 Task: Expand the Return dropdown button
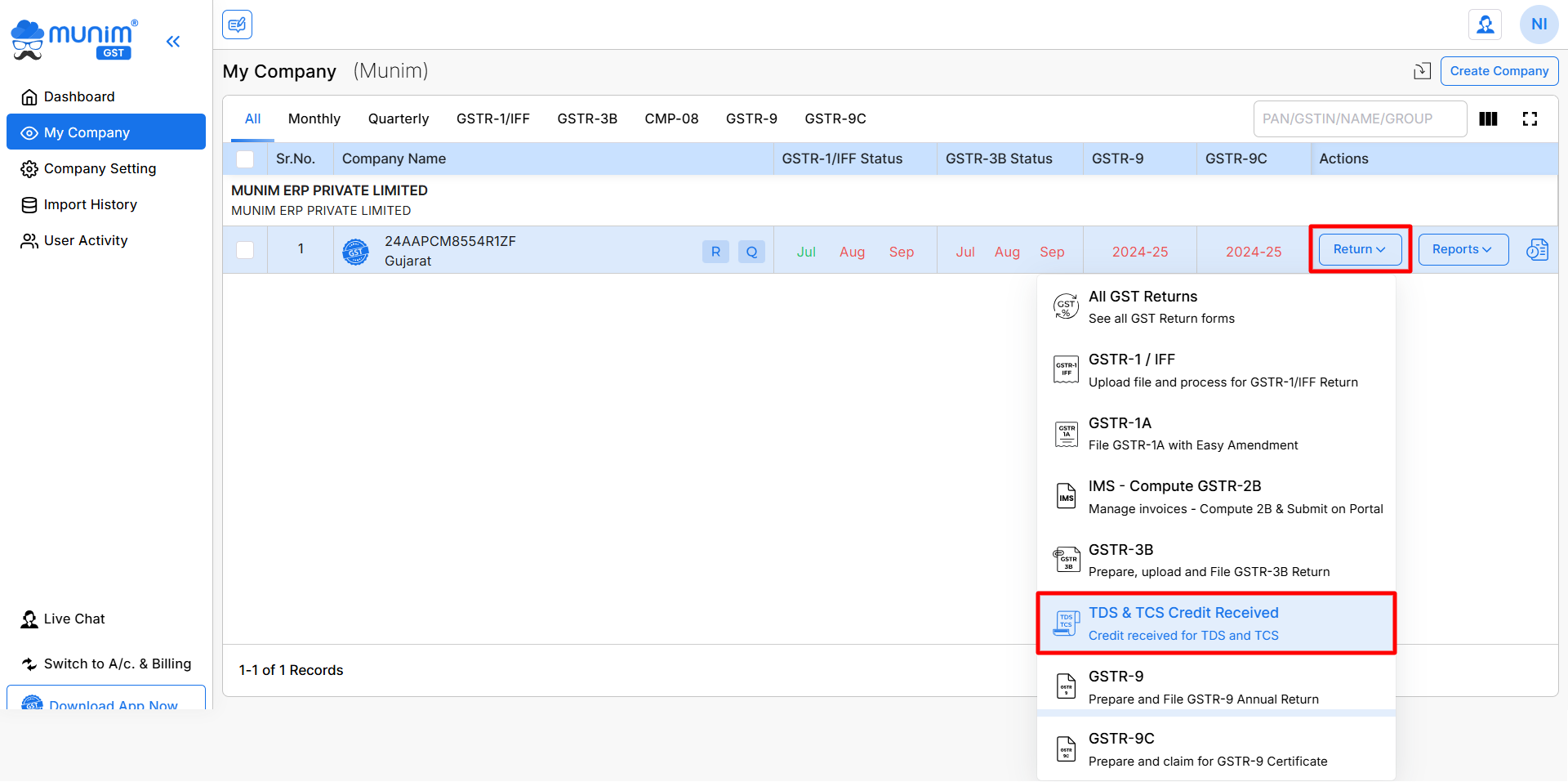click(1360, 249)
